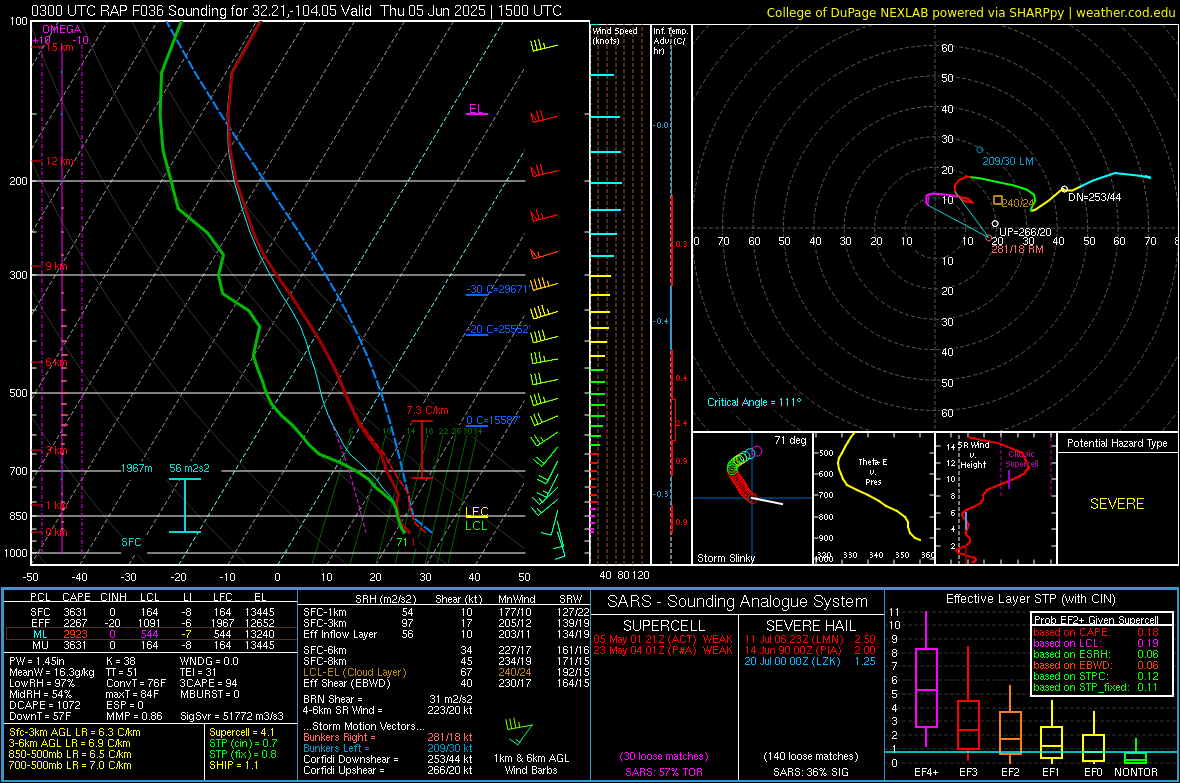Click the Supercell = 4.1 parameter
This screenshot has height=783, width=1180.
point(242,732)
